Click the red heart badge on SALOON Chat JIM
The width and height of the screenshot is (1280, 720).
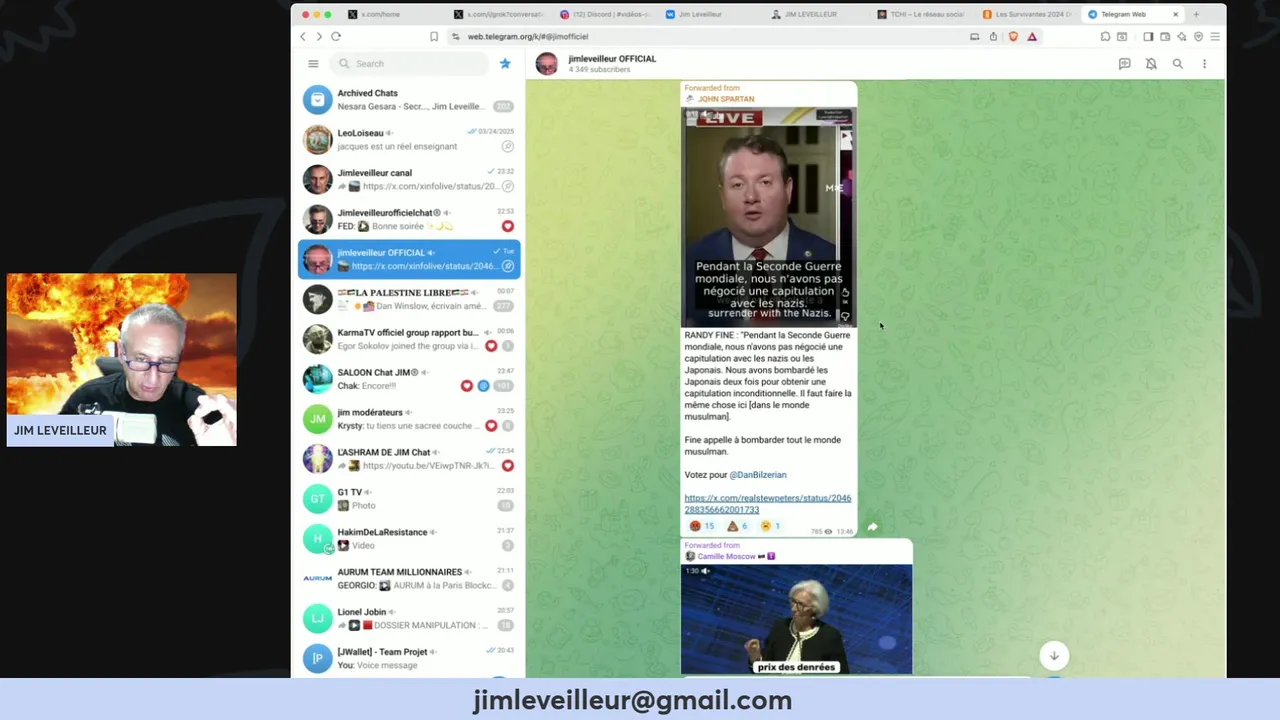[467, 386]
